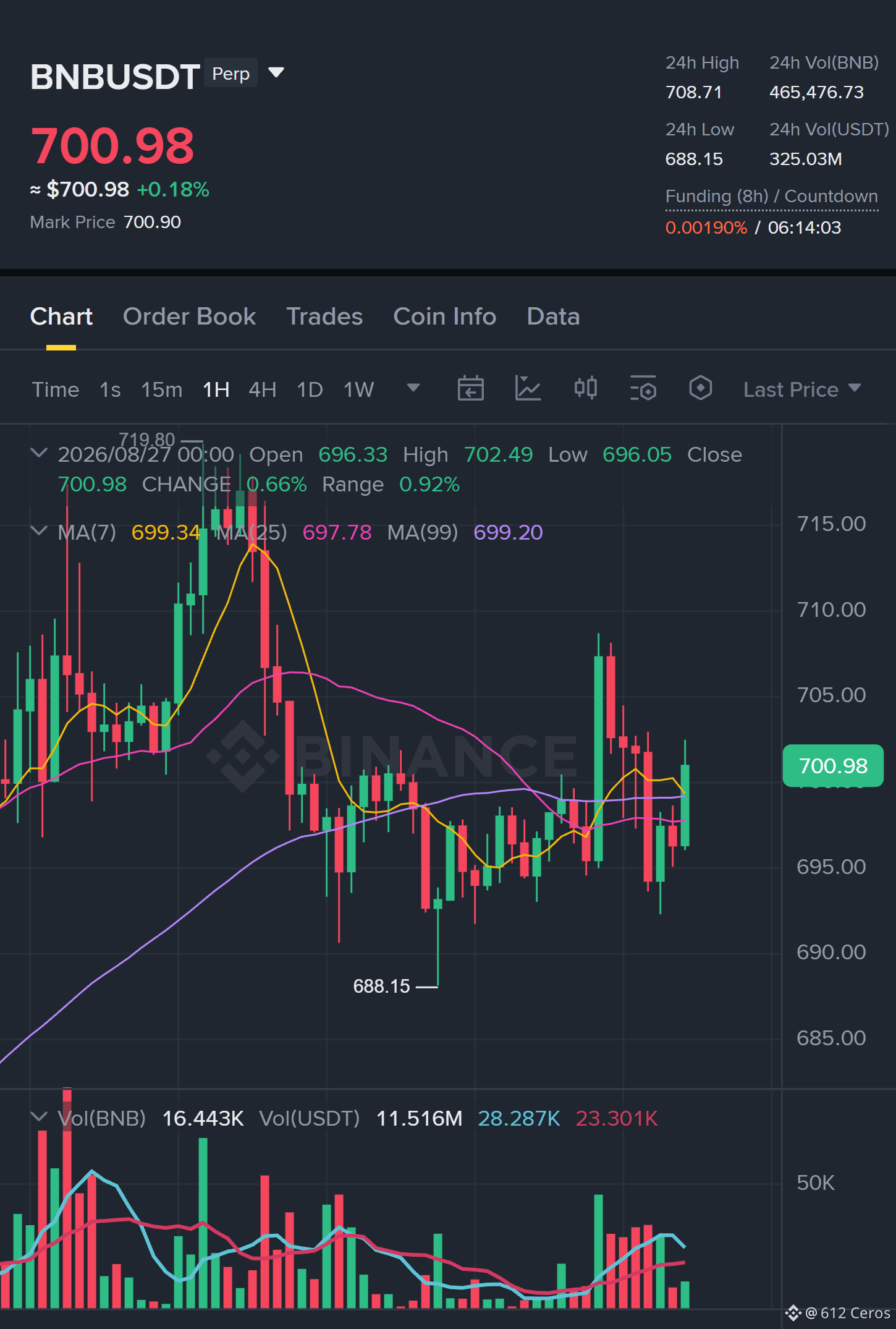Open the Coin Info tab
The image size is (896, 1329).
coord(444,316)
